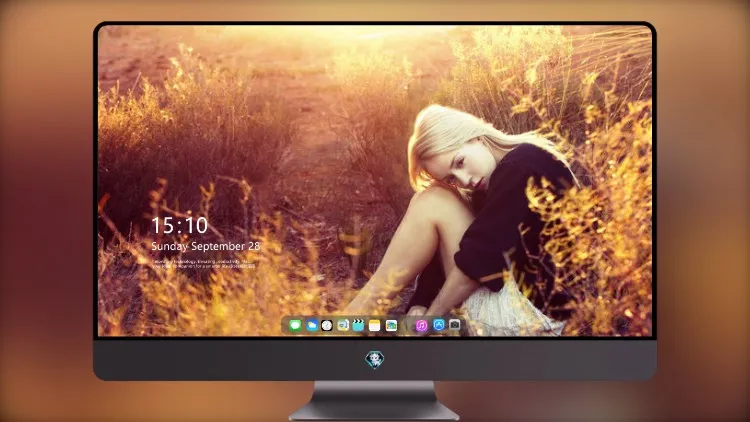Open the Camera app in the dock

(x=454, y=325)
